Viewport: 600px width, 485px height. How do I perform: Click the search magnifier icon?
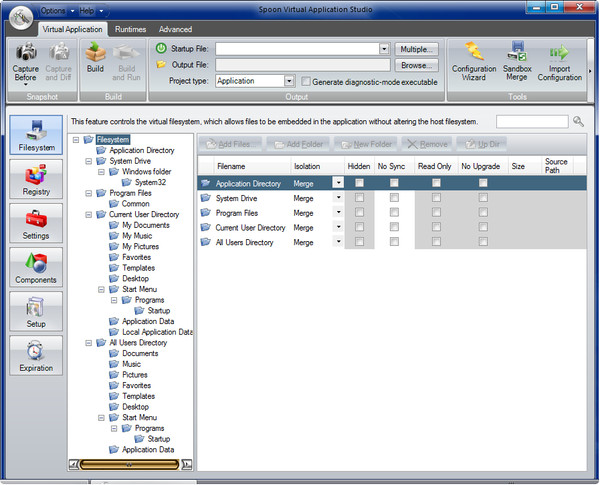pyautogui.click(x=578, y=122)
